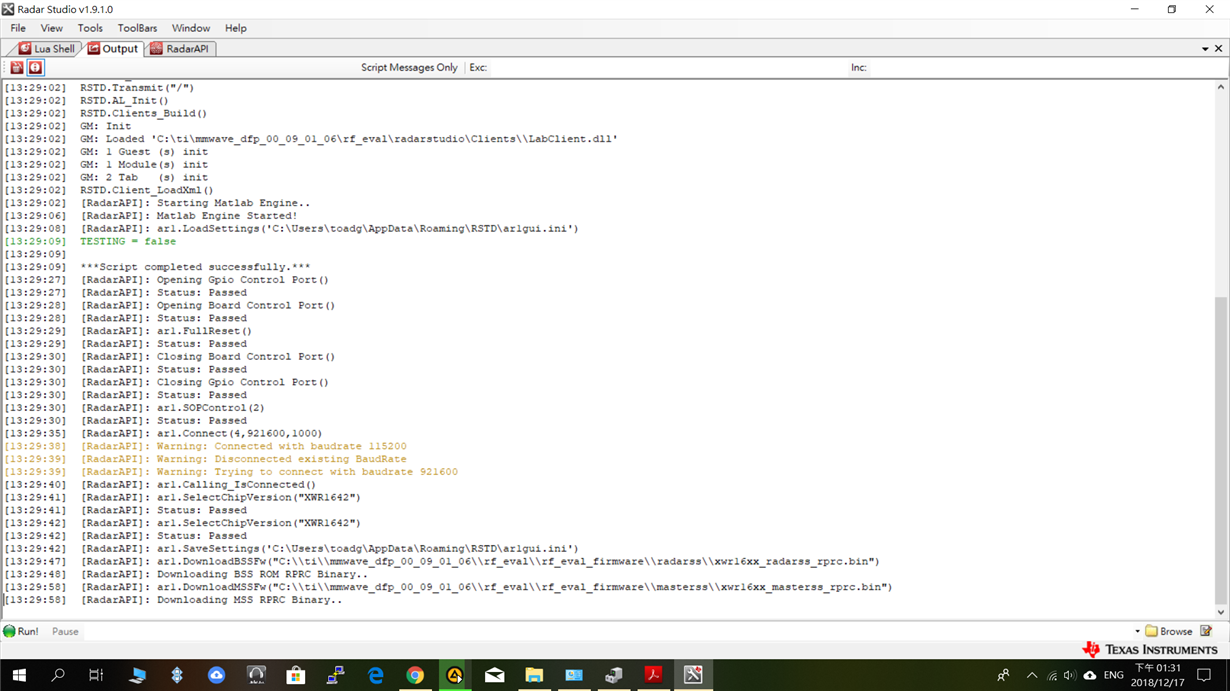Open Microsoft Edge from the taskbar
The image size is (1230, 691).
[375, 675]
